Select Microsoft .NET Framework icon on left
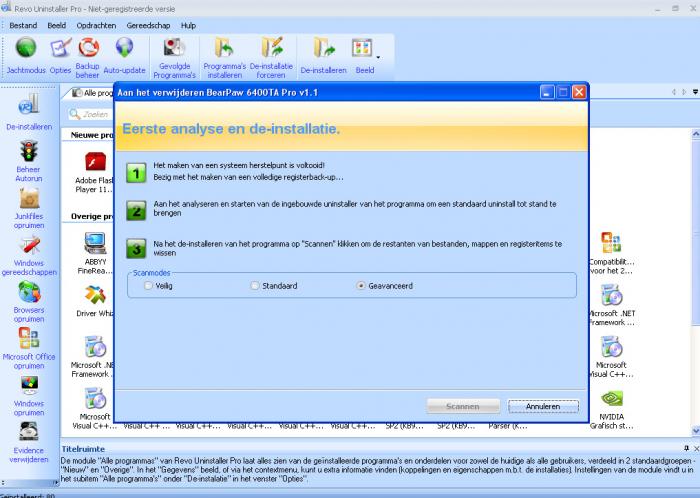The image size is (700, 498). [x=95, y=347]
